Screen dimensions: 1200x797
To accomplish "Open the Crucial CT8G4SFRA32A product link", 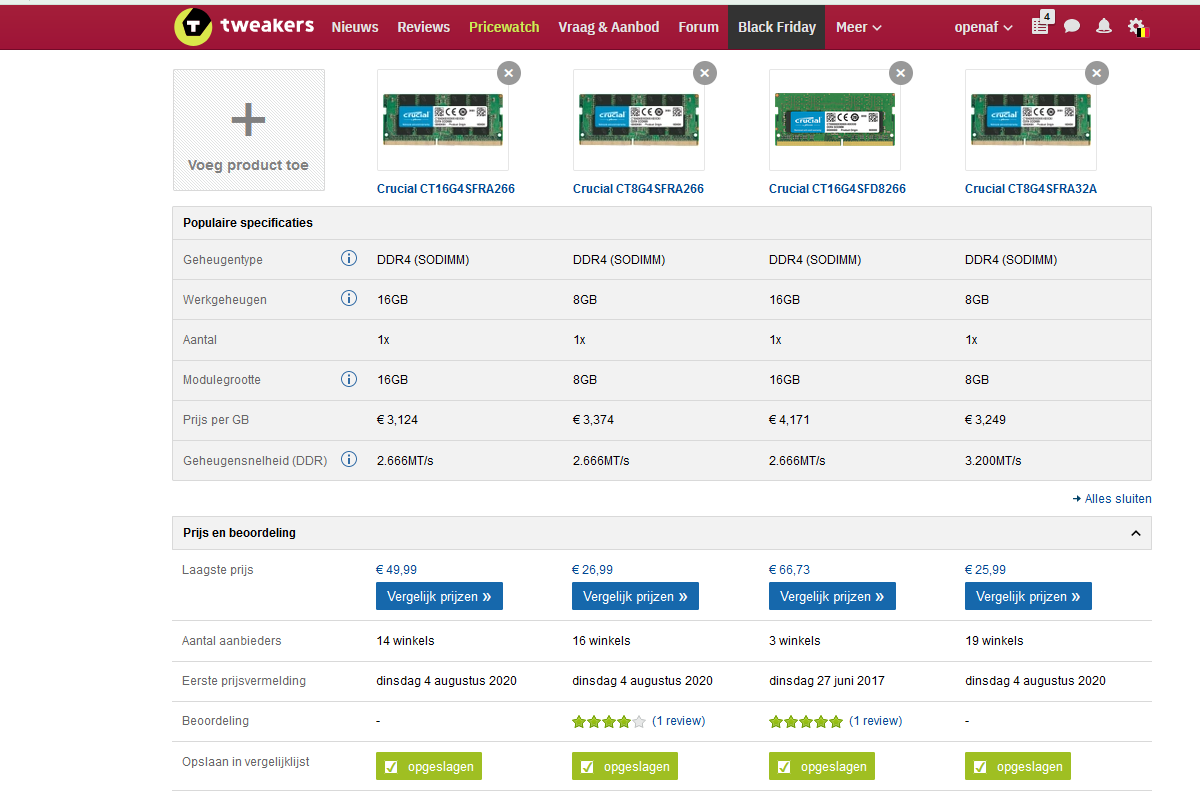I will pyautogui.click(x=1031, y=188).
